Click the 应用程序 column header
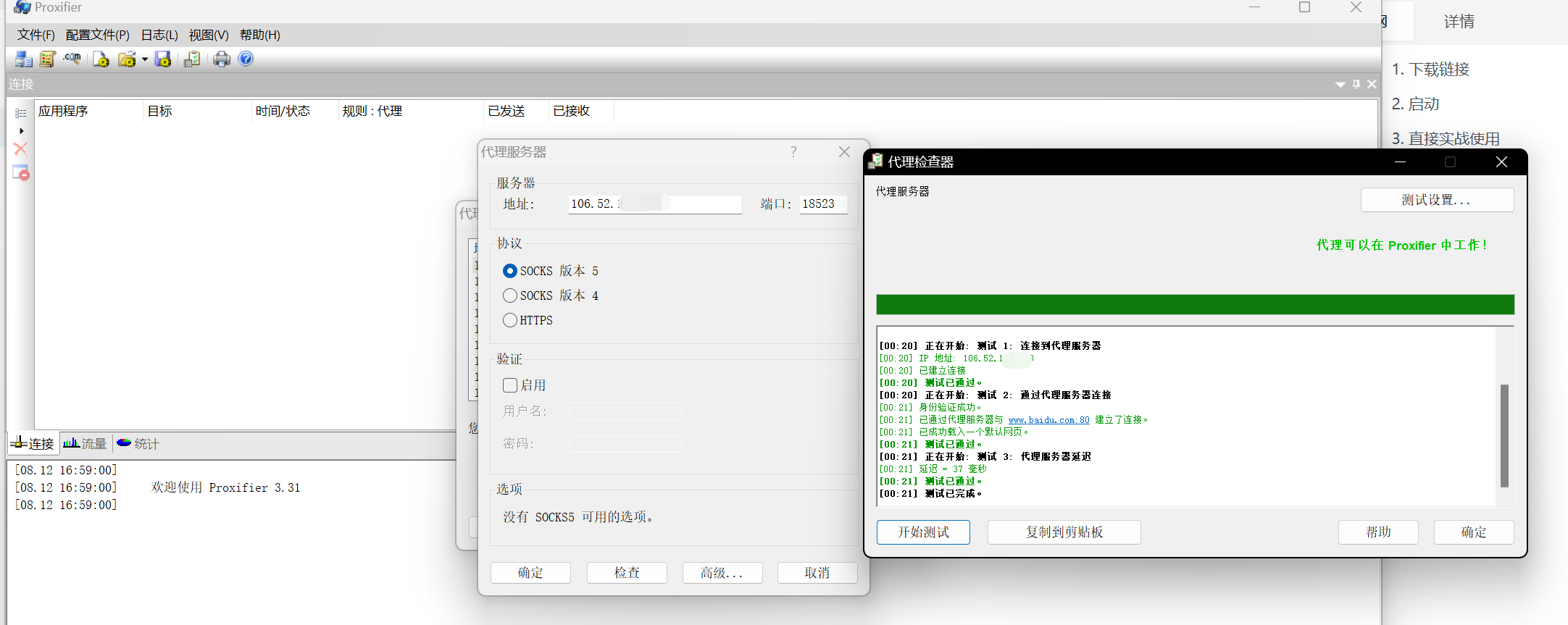Image resolution: width=1568 pixels, height=625 pixels. pos(88,111)
